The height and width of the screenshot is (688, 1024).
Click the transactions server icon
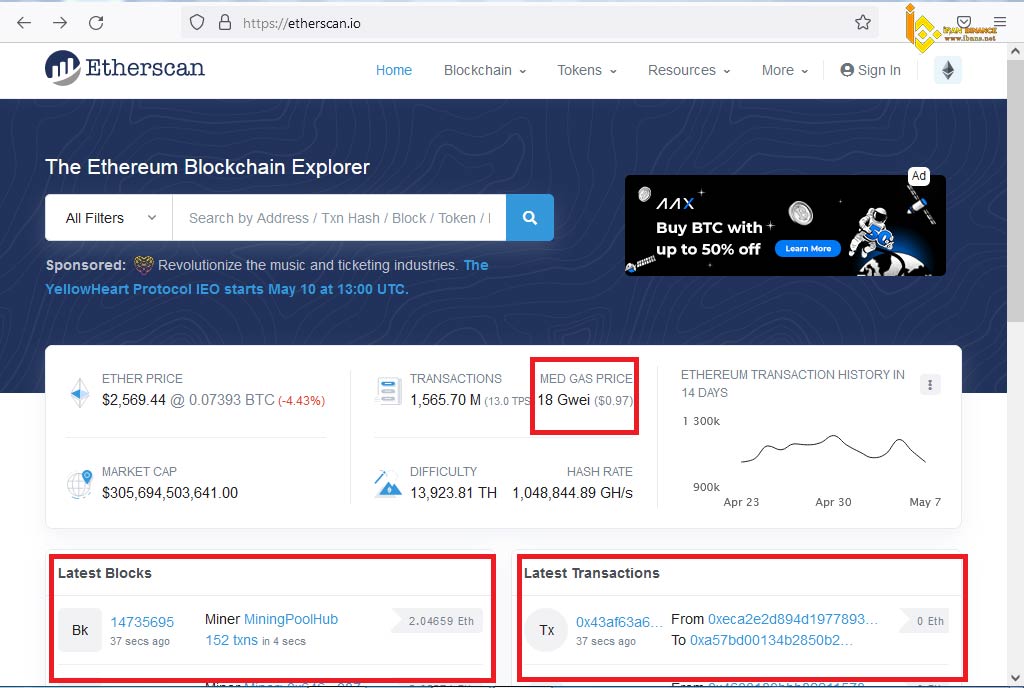click(388, 390)
